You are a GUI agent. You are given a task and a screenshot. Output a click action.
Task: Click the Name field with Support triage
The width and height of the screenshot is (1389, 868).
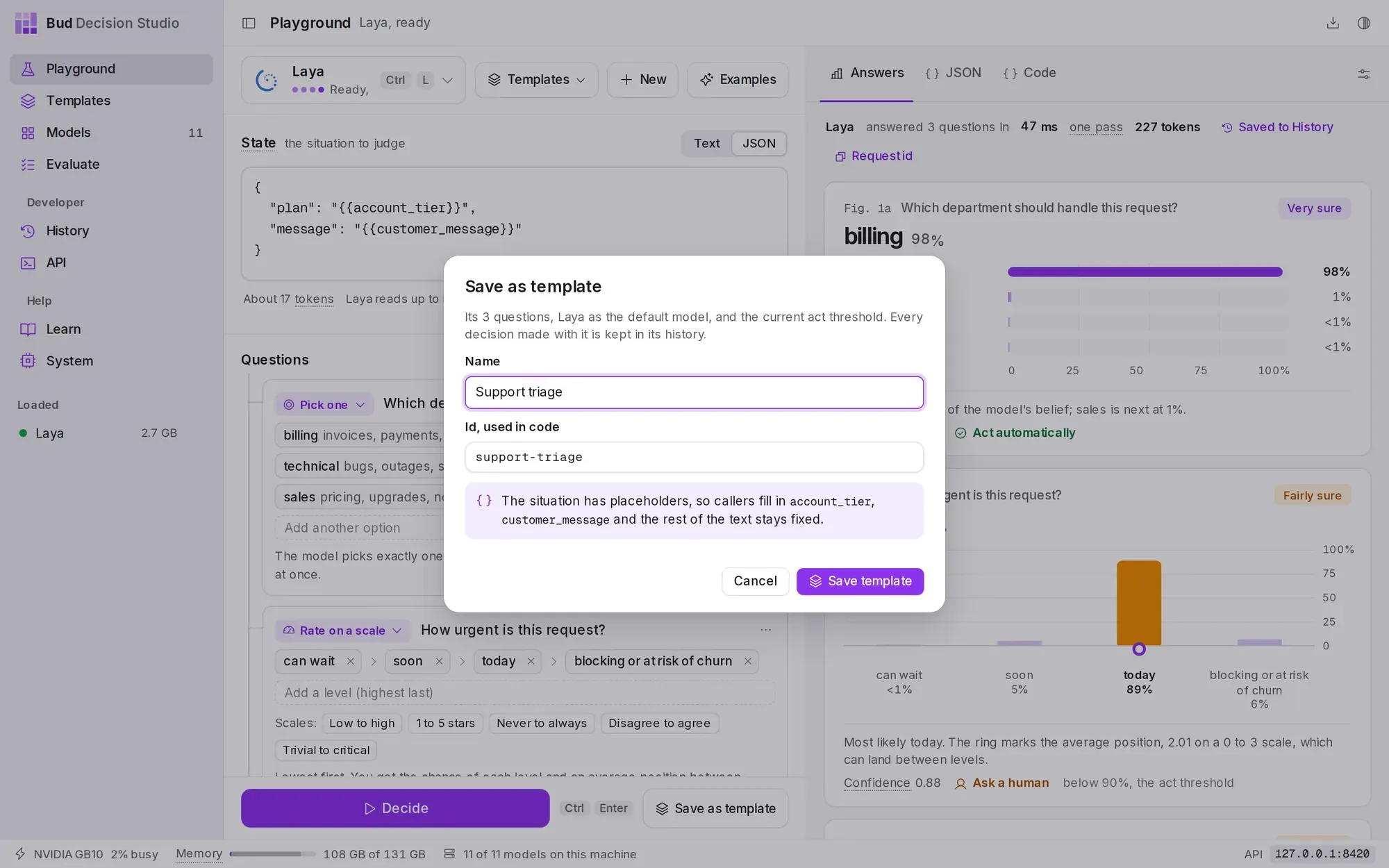(694, 392)
